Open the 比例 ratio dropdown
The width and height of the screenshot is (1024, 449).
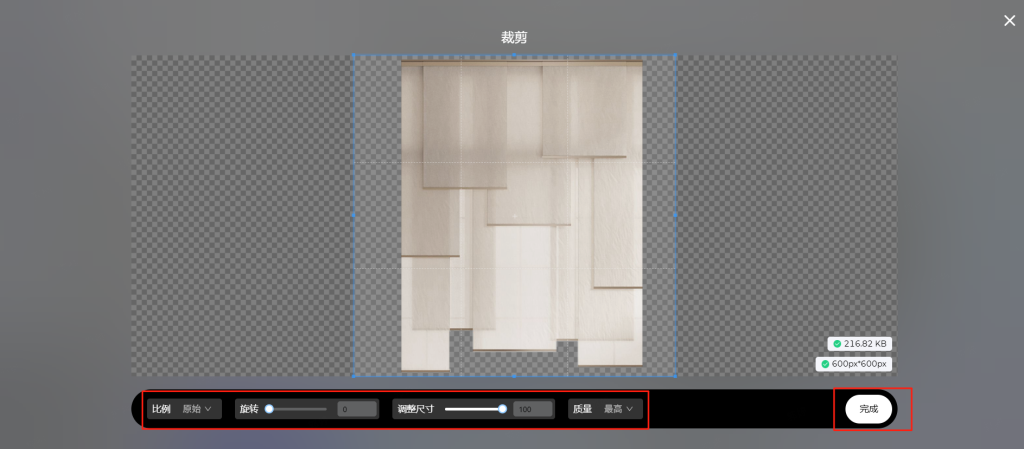[x=184, y=409]
